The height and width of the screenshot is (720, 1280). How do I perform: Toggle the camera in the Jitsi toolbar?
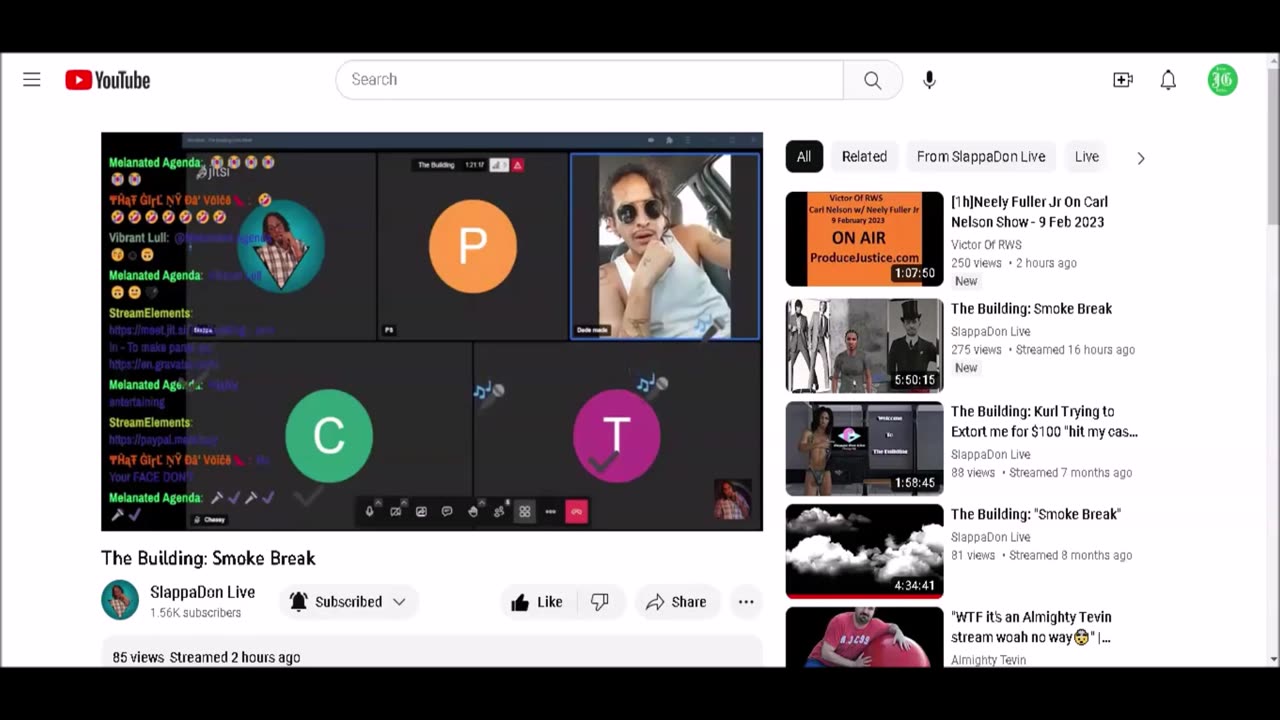pos(395,512)
